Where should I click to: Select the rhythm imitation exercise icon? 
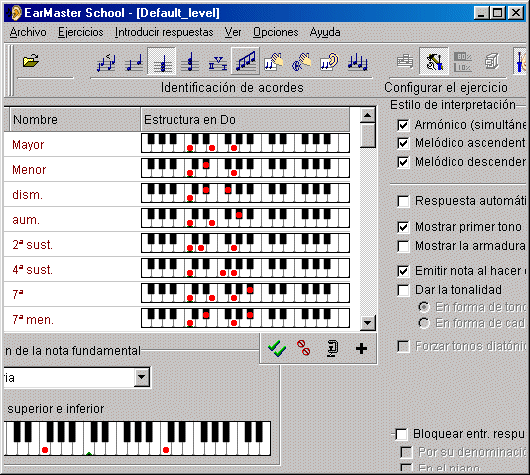(301, 62)
